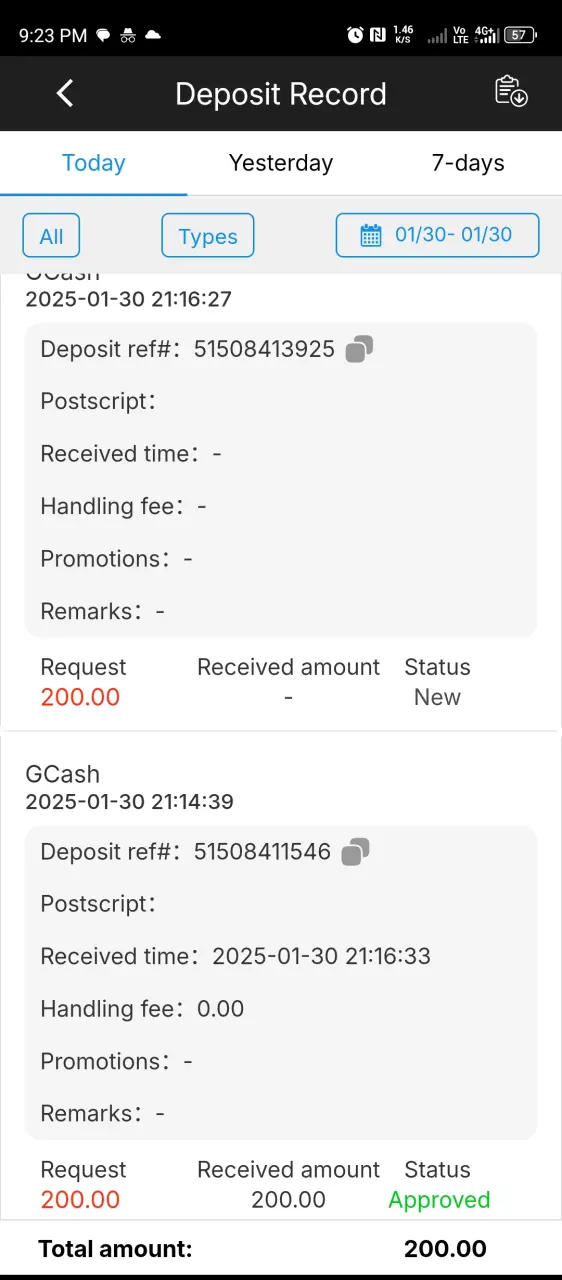This screenshot has width=562, height=1280.
Task: Select the All filter button
Action: 51,236
